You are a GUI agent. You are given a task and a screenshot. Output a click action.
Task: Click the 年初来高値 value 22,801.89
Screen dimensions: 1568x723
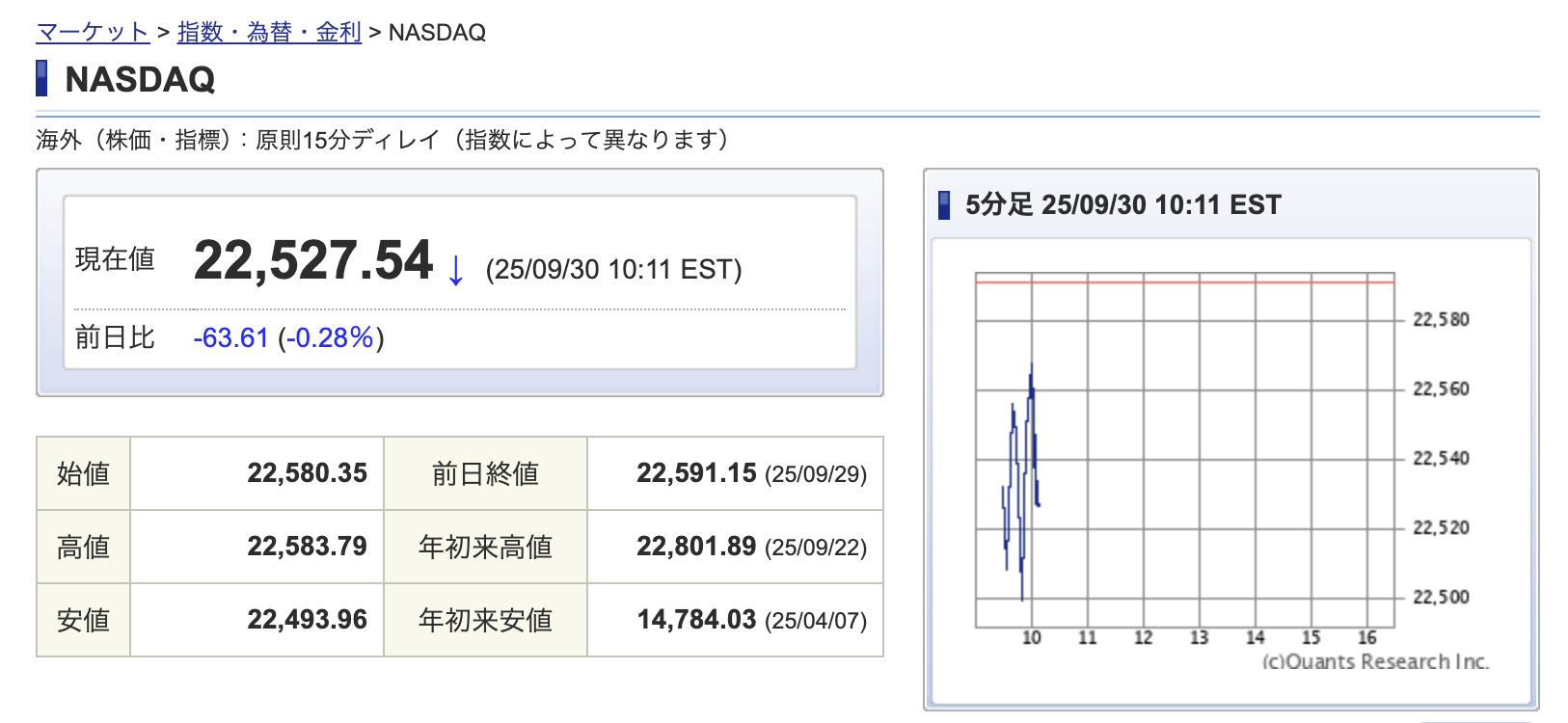pos(696,547)
